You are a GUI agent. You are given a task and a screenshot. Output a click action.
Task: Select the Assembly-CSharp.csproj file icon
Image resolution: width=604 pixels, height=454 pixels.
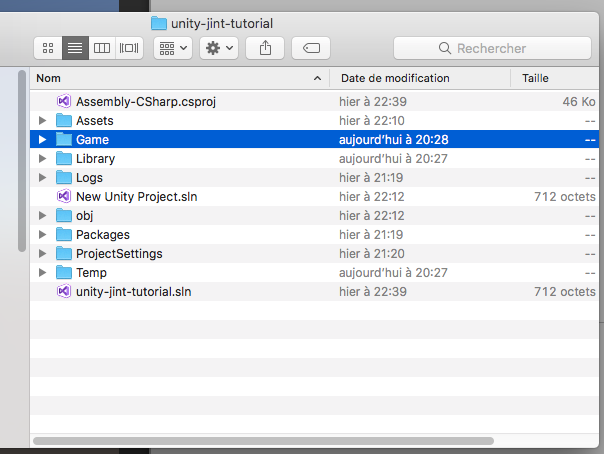point(64,102)
